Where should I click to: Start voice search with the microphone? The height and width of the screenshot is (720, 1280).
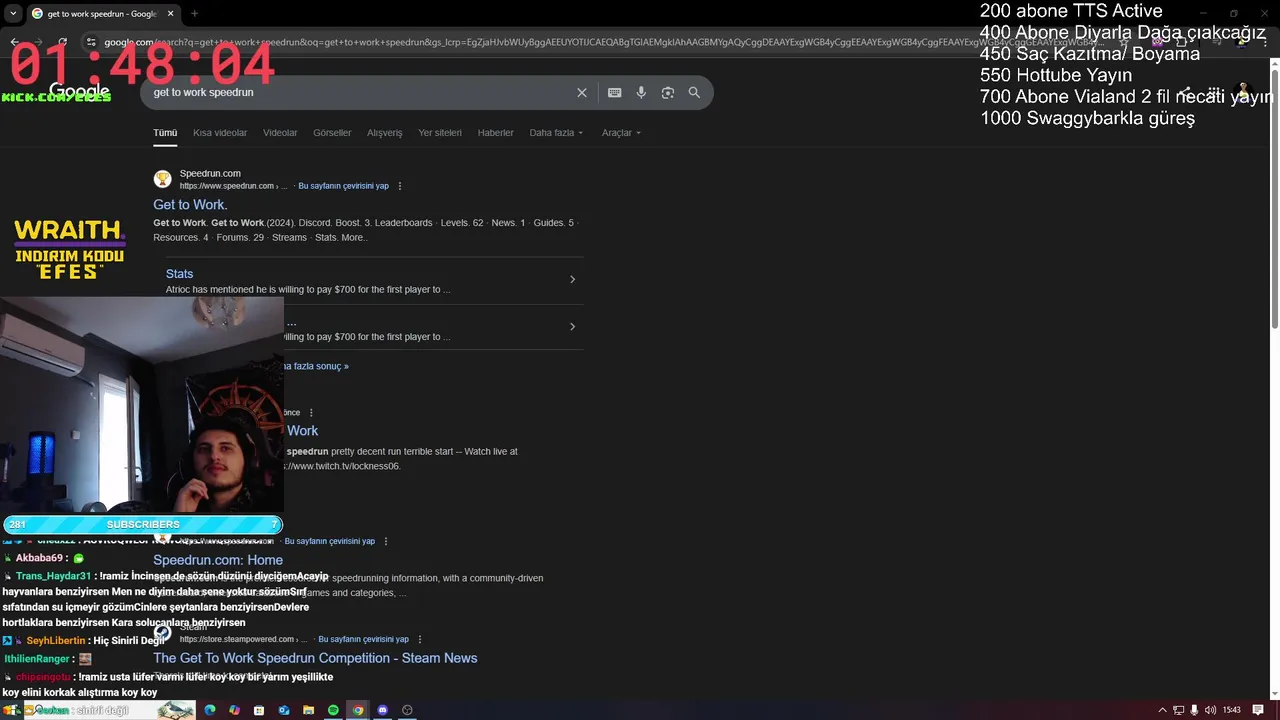pyautogui.click(x=641, y=92)
